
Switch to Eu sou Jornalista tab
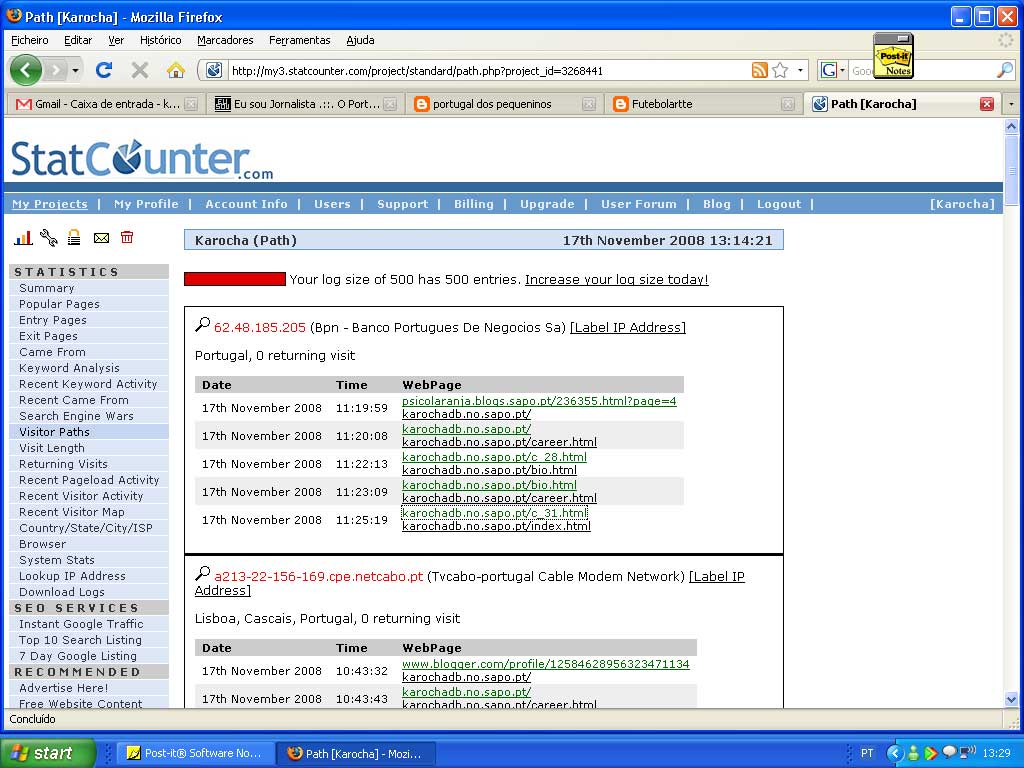(304, 104)
